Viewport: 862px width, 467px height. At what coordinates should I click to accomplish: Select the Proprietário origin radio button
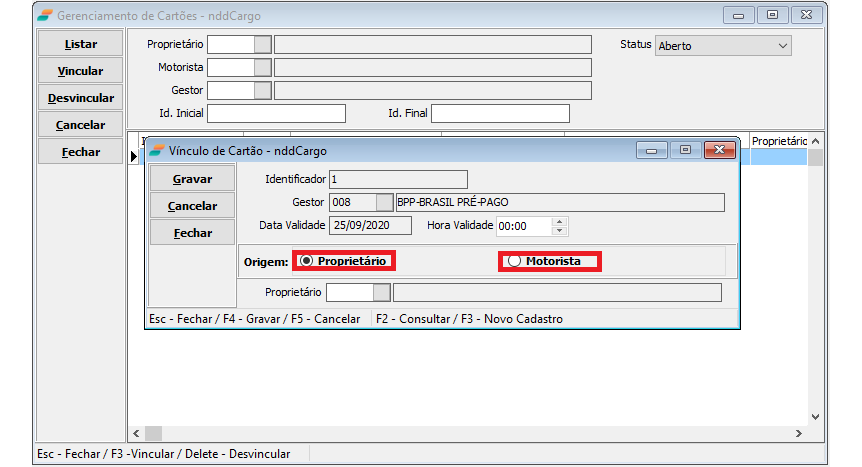tap(307, 261)
